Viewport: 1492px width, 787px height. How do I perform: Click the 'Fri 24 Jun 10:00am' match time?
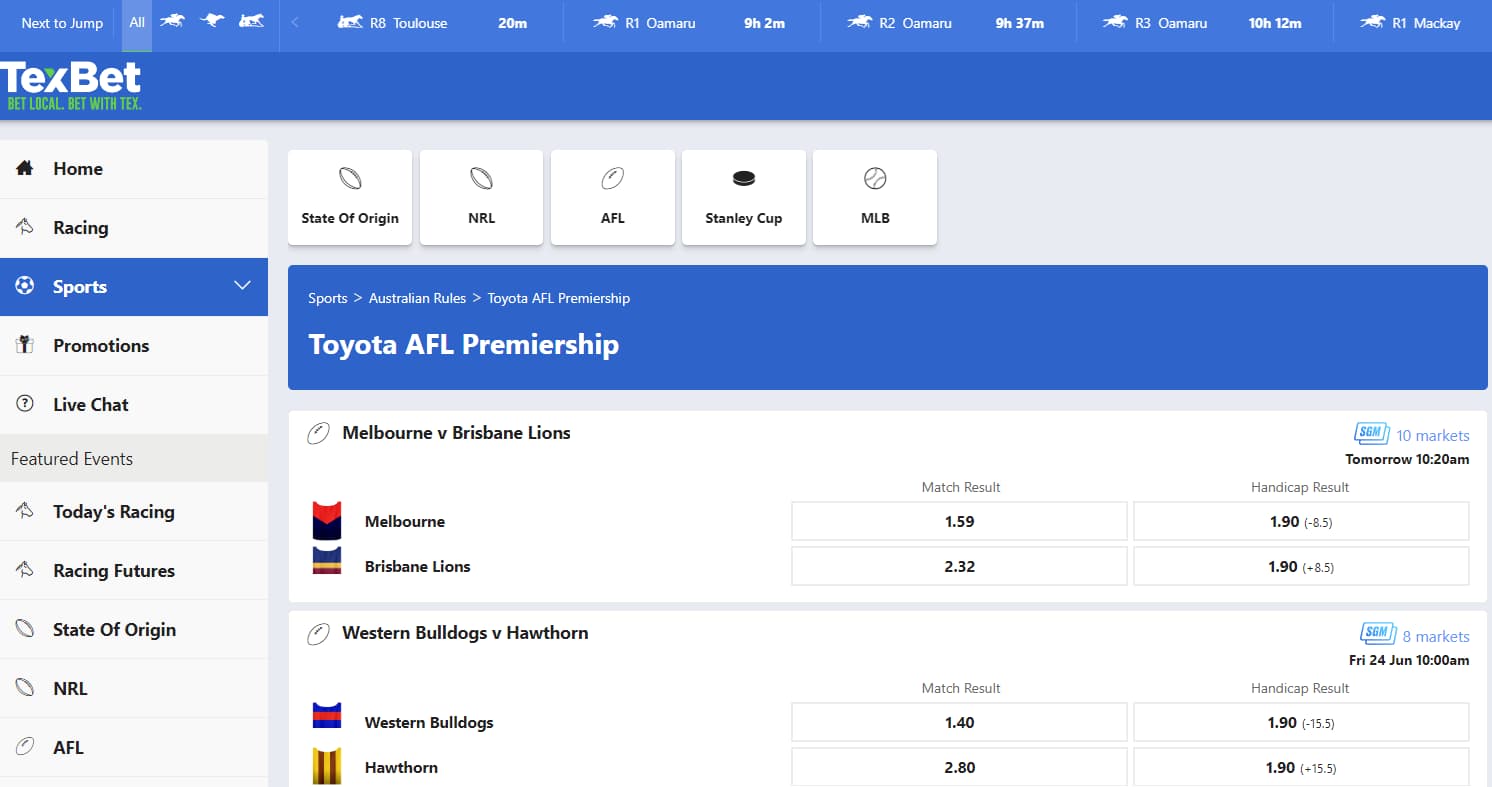pyautogui.click(x=1409, y=660)
